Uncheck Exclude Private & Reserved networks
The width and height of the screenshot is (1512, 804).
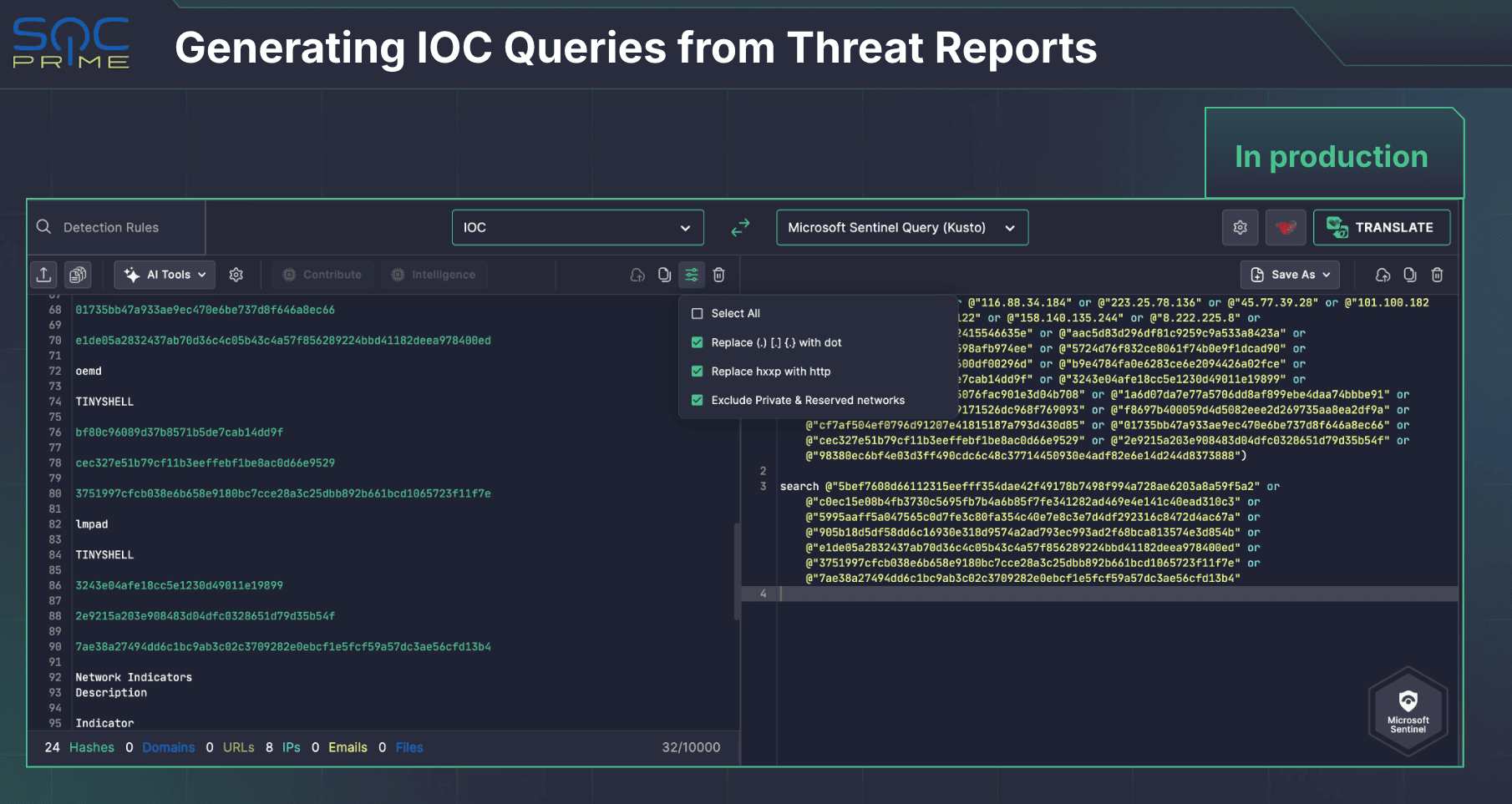point(698,401)
